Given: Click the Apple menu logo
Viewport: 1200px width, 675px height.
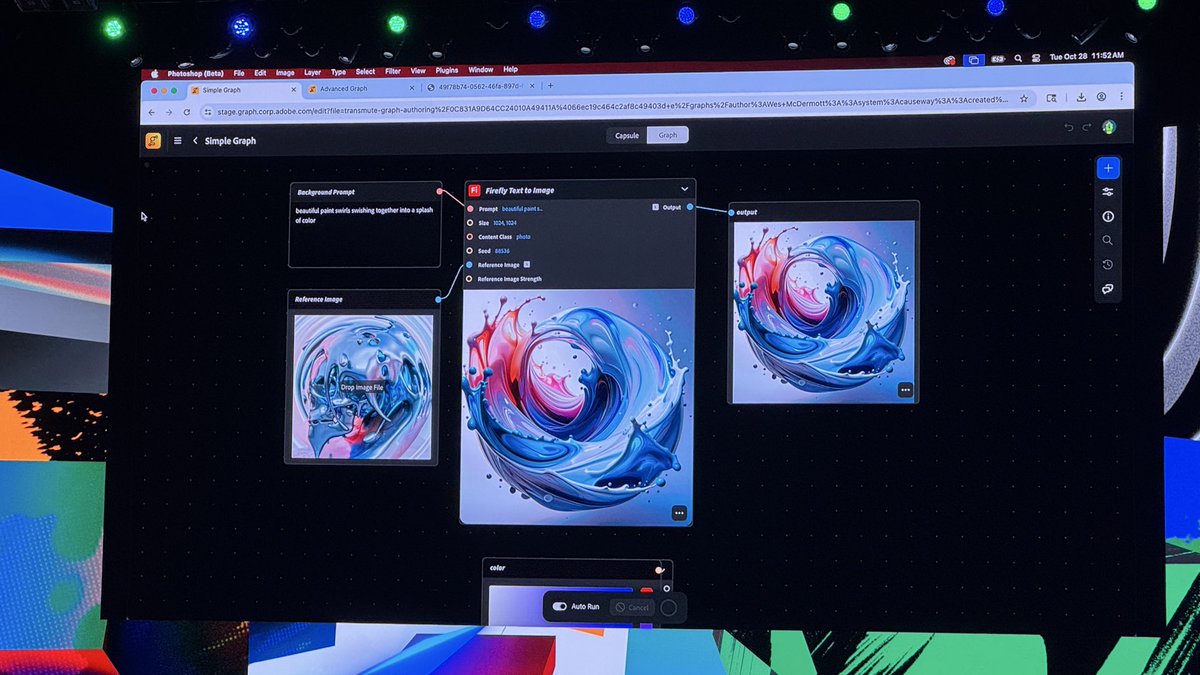Looking at the screenshot, I should click(155, 74).
